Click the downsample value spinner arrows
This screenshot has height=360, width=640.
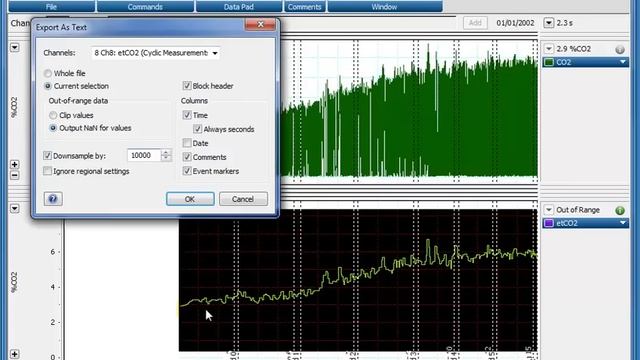(166, 156)
